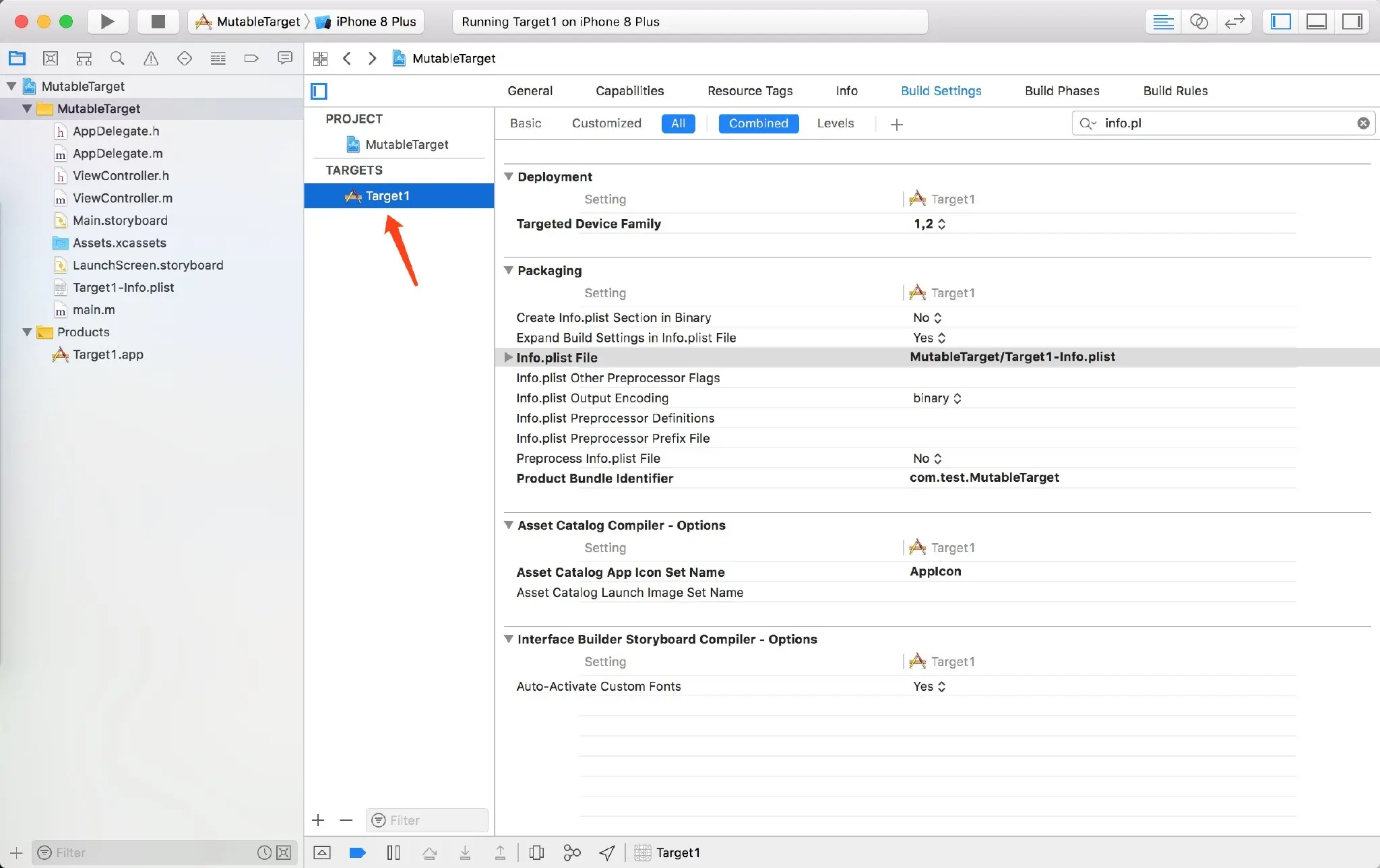This screenshot has height=868, width=1380.
Task: Toggle the Debug area pane
Action: tap(1316, 22)
